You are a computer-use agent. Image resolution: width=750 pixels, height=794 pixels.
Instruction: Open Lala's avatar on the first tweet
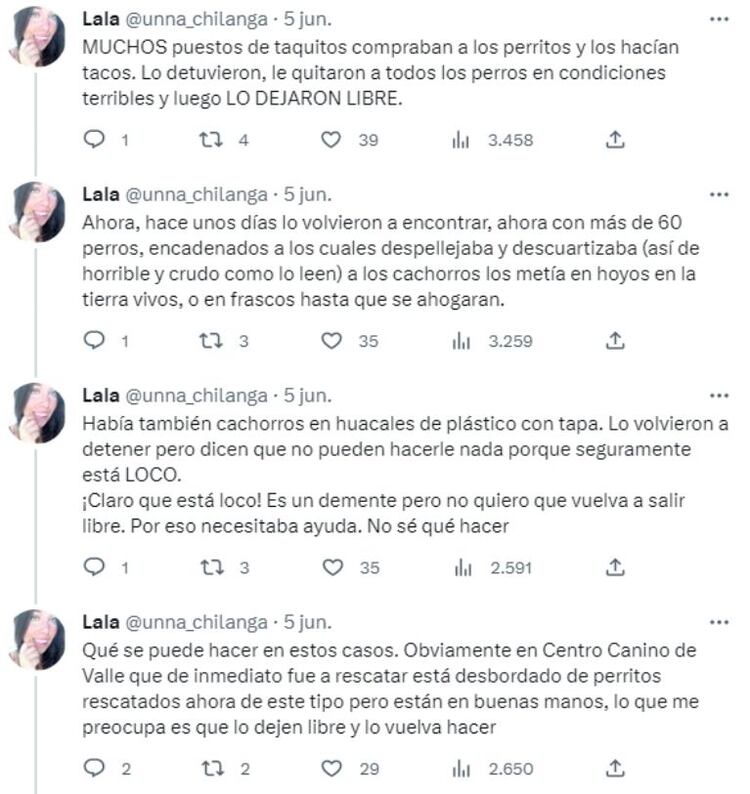click(x=38, y=36)
